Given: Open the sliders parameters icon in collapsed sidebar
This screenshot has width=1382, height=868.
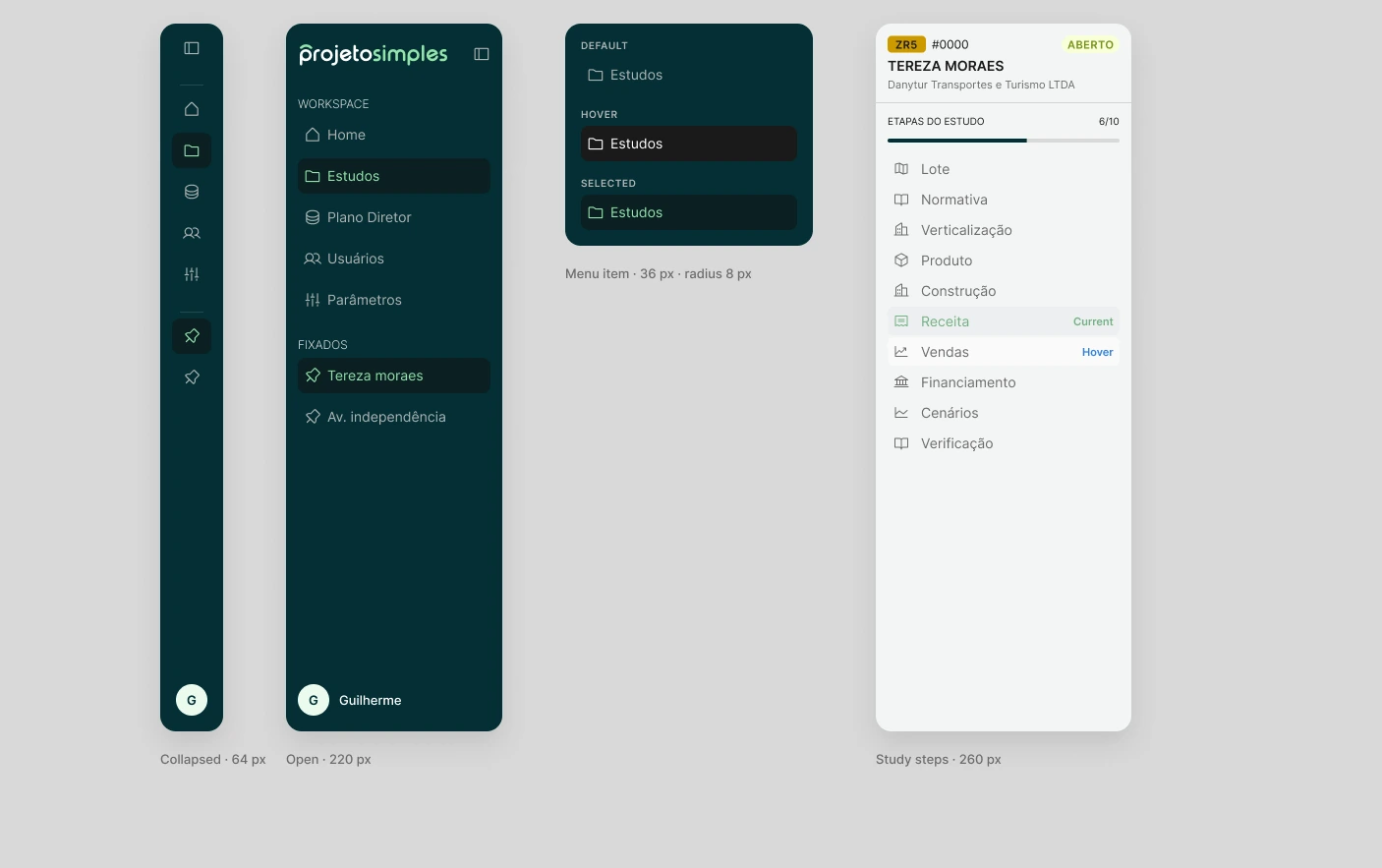Looking at the screenshot, I should [x=192, y=274].
